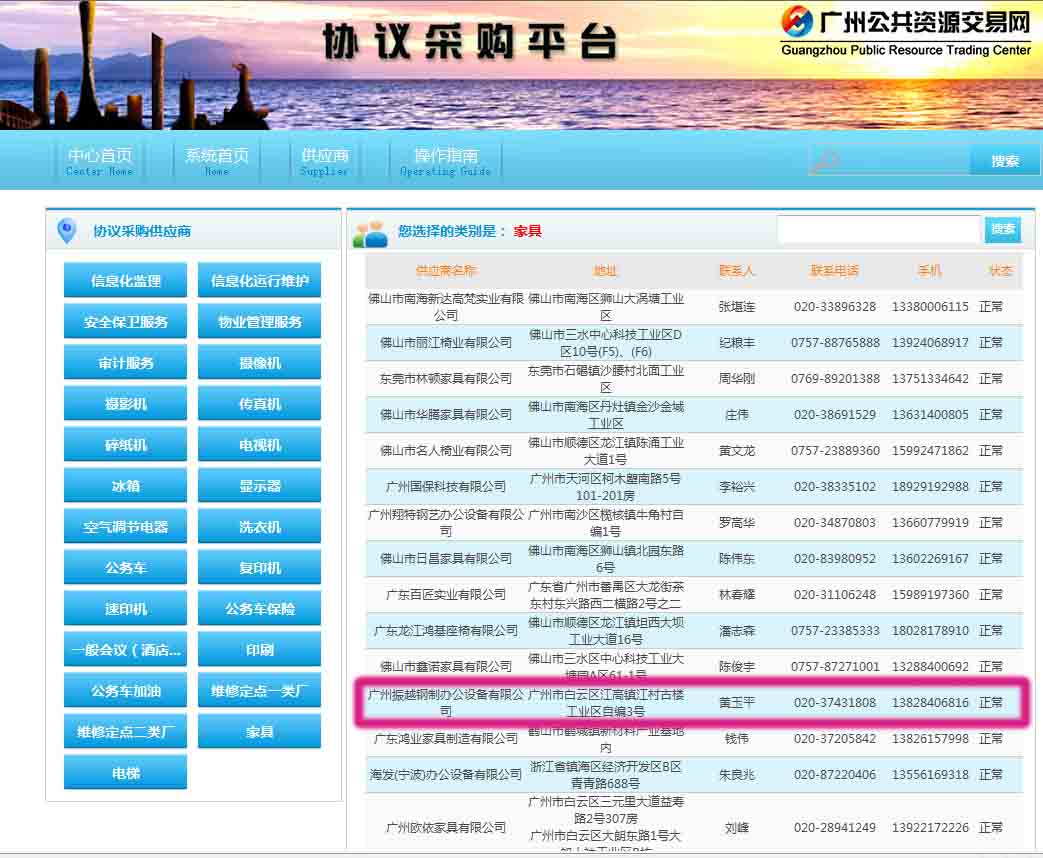This screenshot has height=858, width=1043.
Task: Open the 摄像机 category
Action: point(259,363)
